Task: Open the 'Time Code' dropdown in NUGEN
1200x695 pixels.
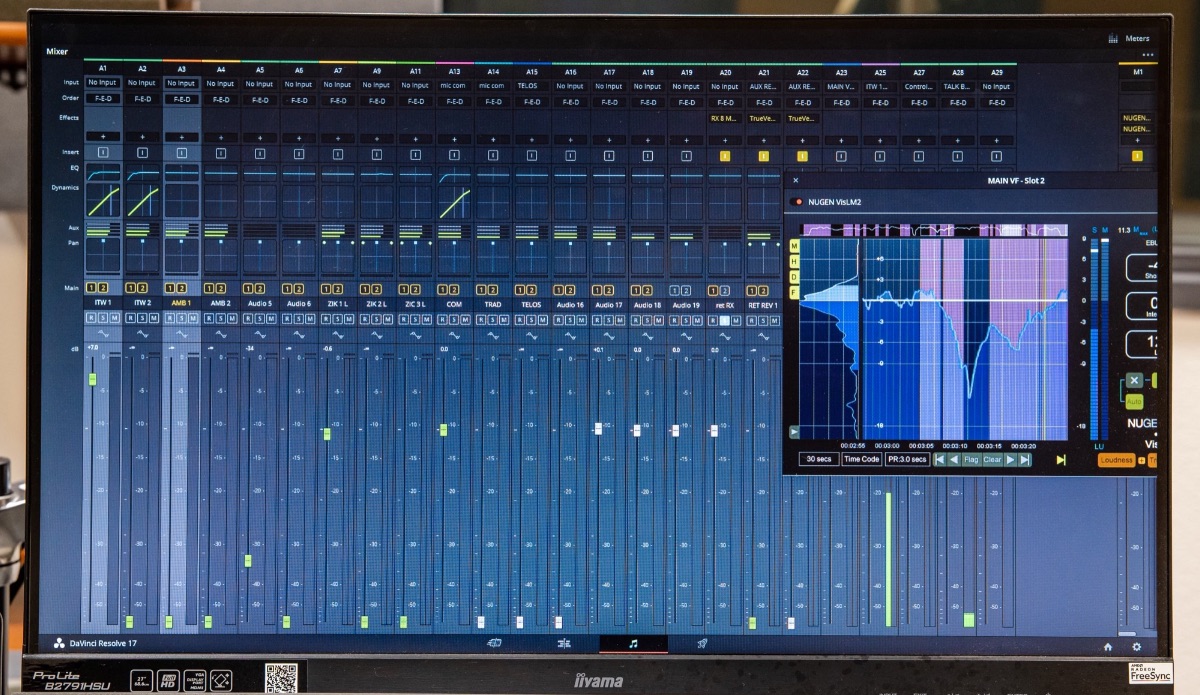Action: click(x=861, y=459)
